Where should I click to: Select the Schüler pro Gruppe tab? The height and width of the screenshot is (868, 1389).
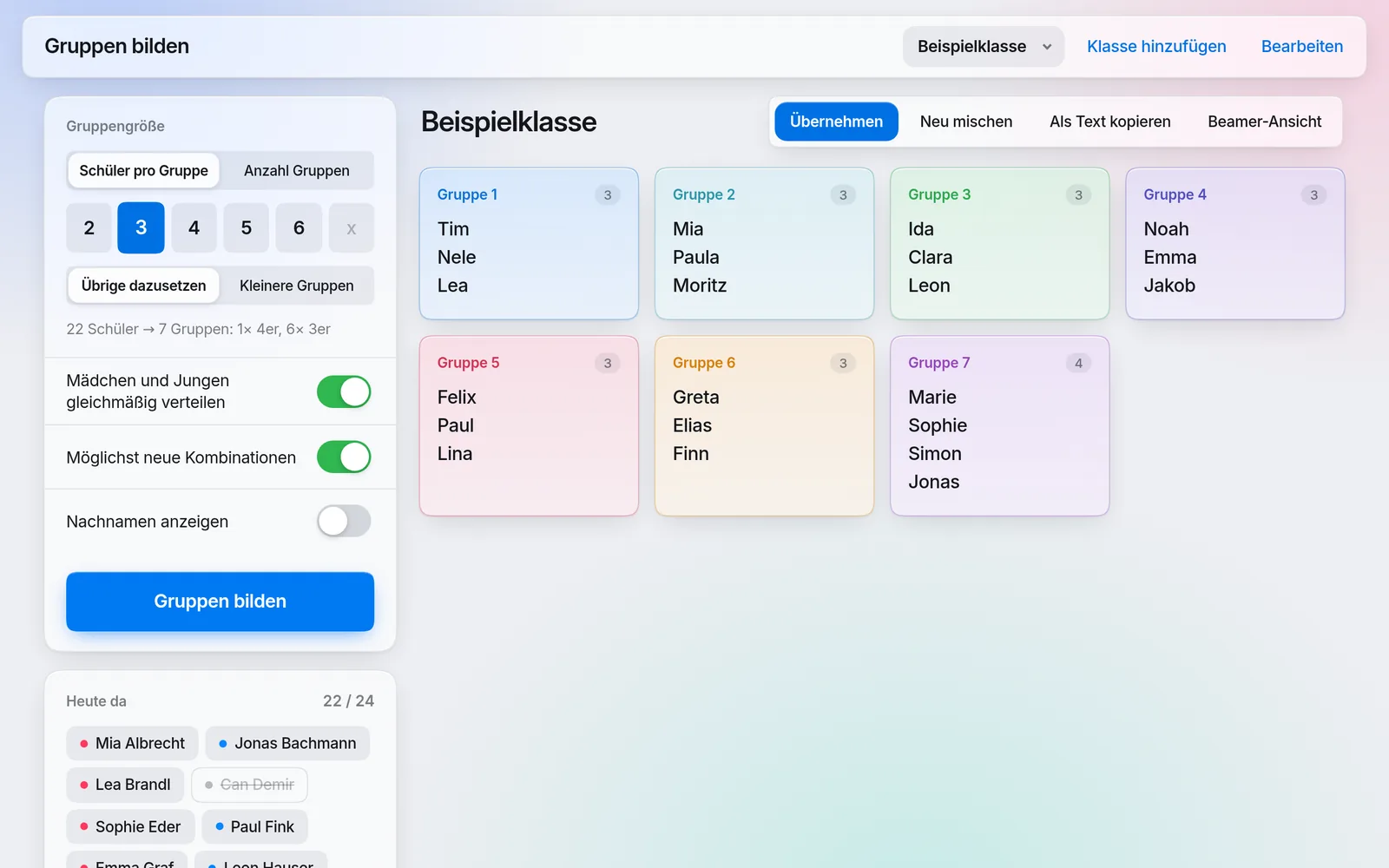click(144, 171)
